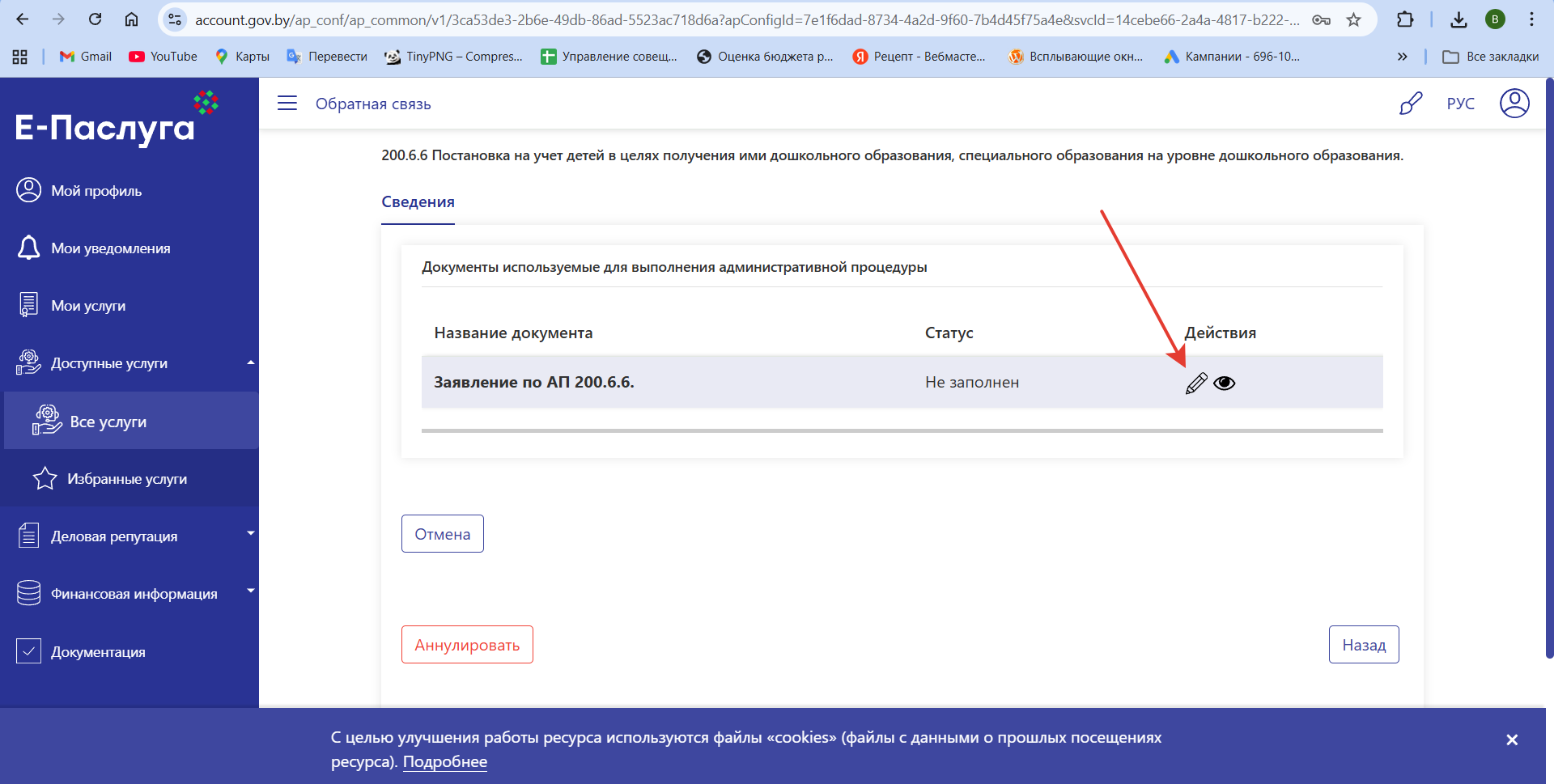Click Действия column header
This screenshot has height=784, width=1554.
[1221, 333]
